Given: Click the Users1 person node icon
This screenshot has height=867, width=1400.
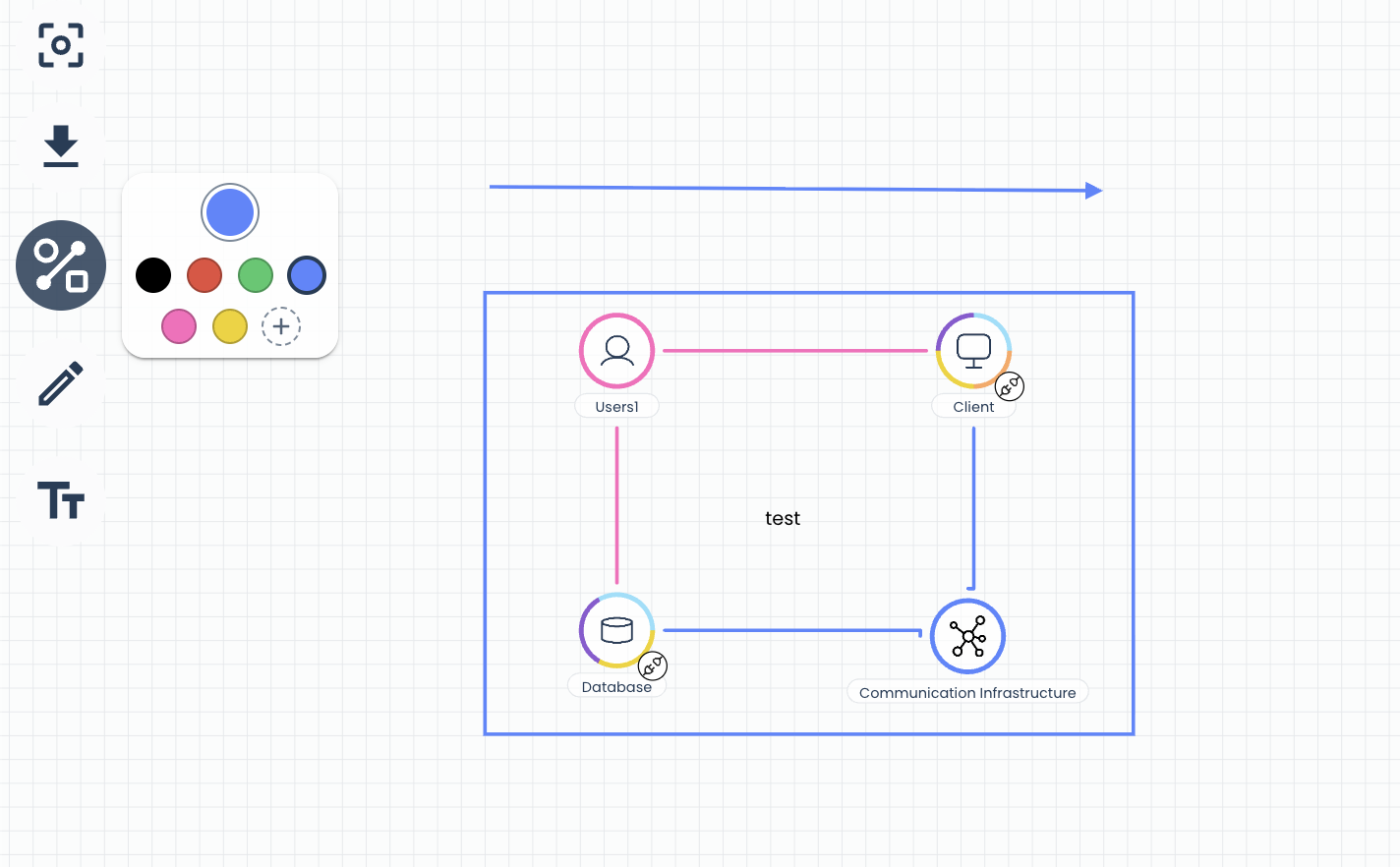Looking at the screenshot, I should click(x=617, y=351).
